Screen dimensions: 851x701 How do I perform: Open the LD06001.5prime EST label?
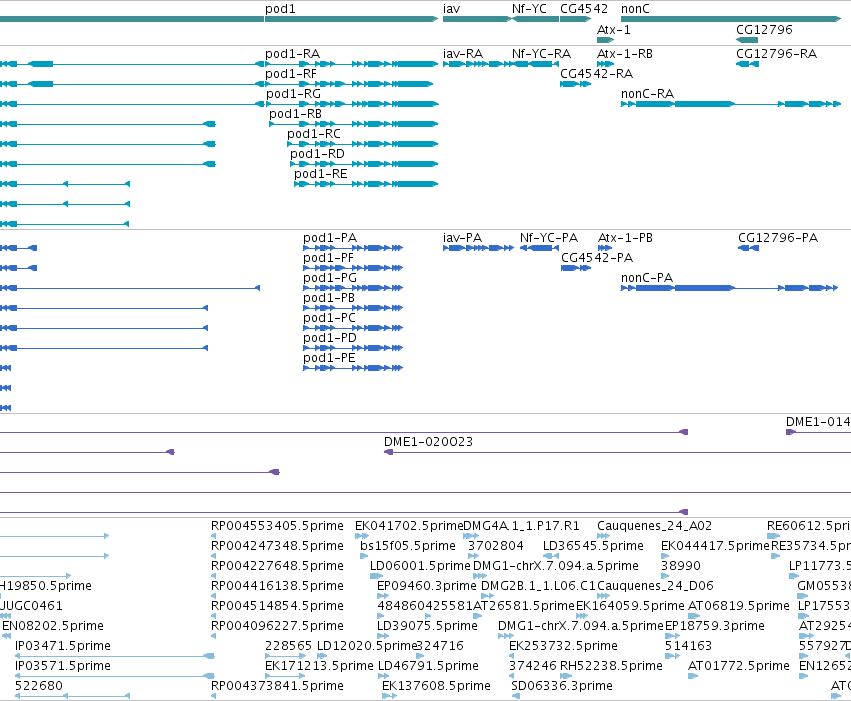[420, 566]
